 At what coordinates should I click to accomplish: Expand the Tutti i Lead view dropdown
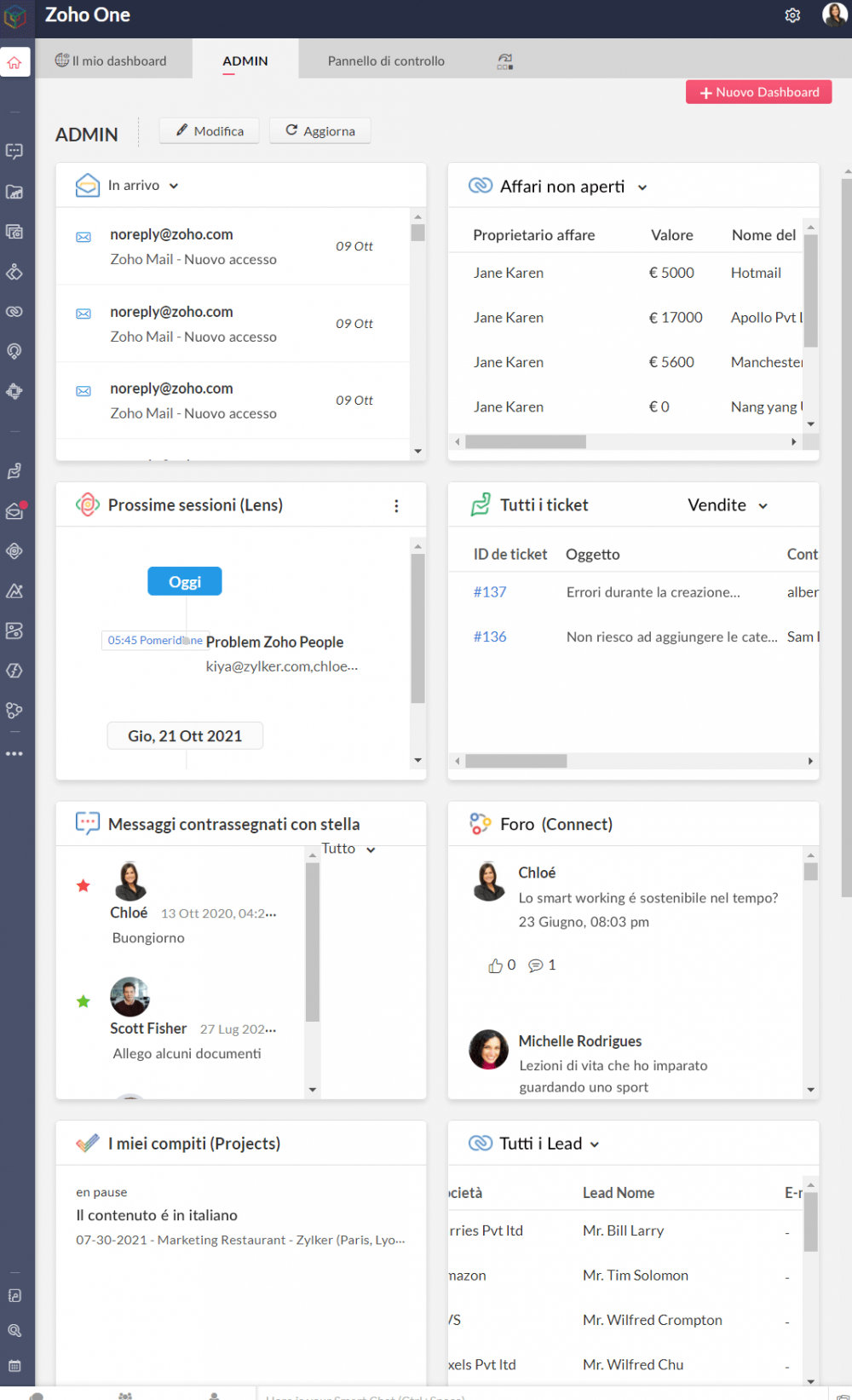[x=595, y=1144]
